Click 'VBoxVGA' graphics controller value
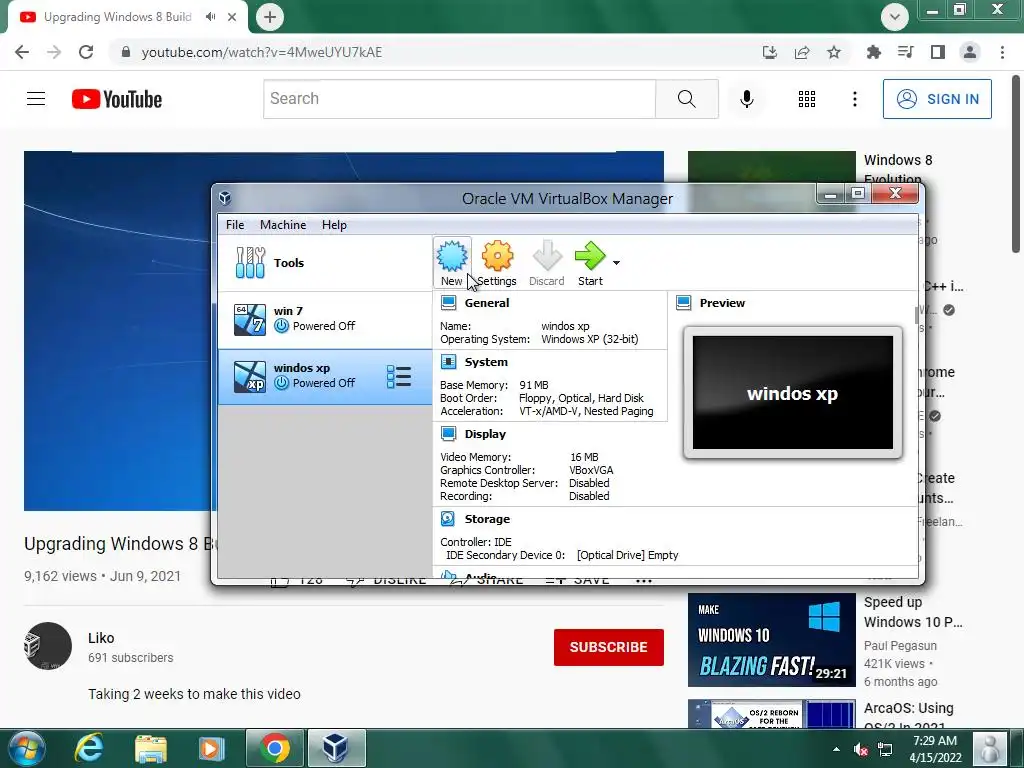 pos(591,470)
